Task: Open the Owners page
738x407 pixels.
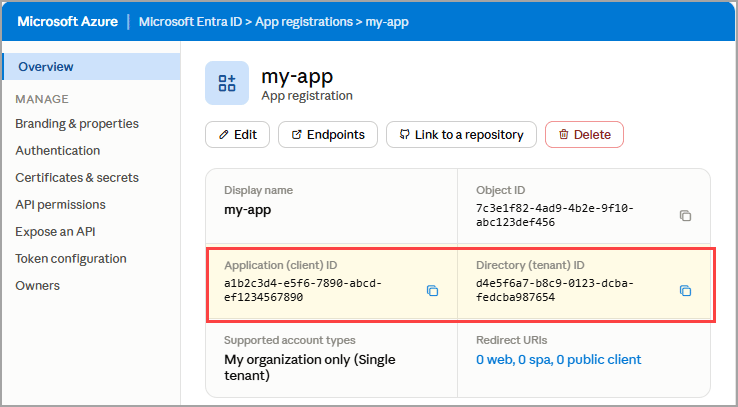Action: coord(38,286)
